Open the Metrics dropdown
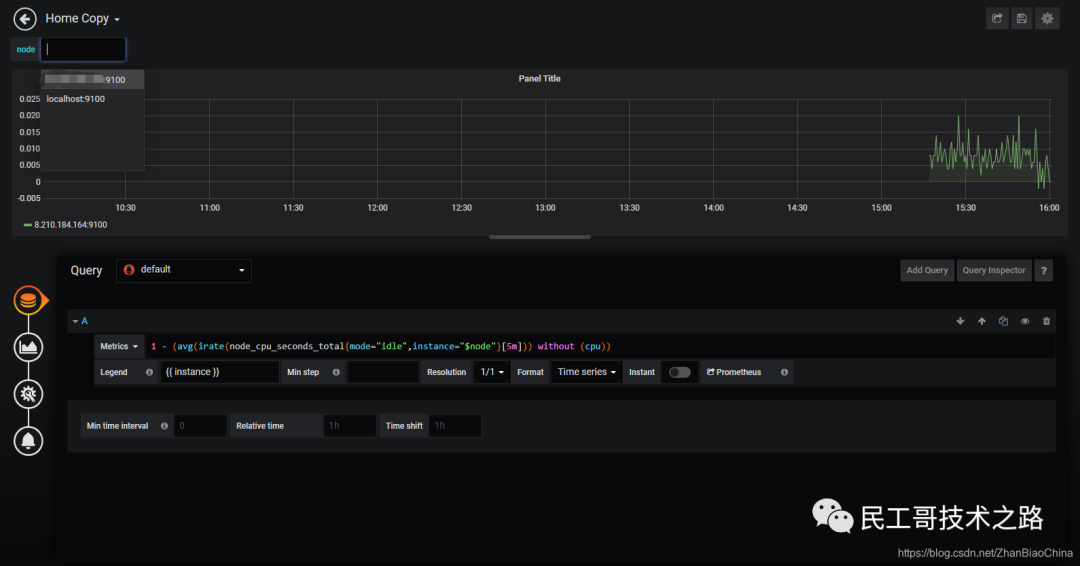 click(119, 346)
